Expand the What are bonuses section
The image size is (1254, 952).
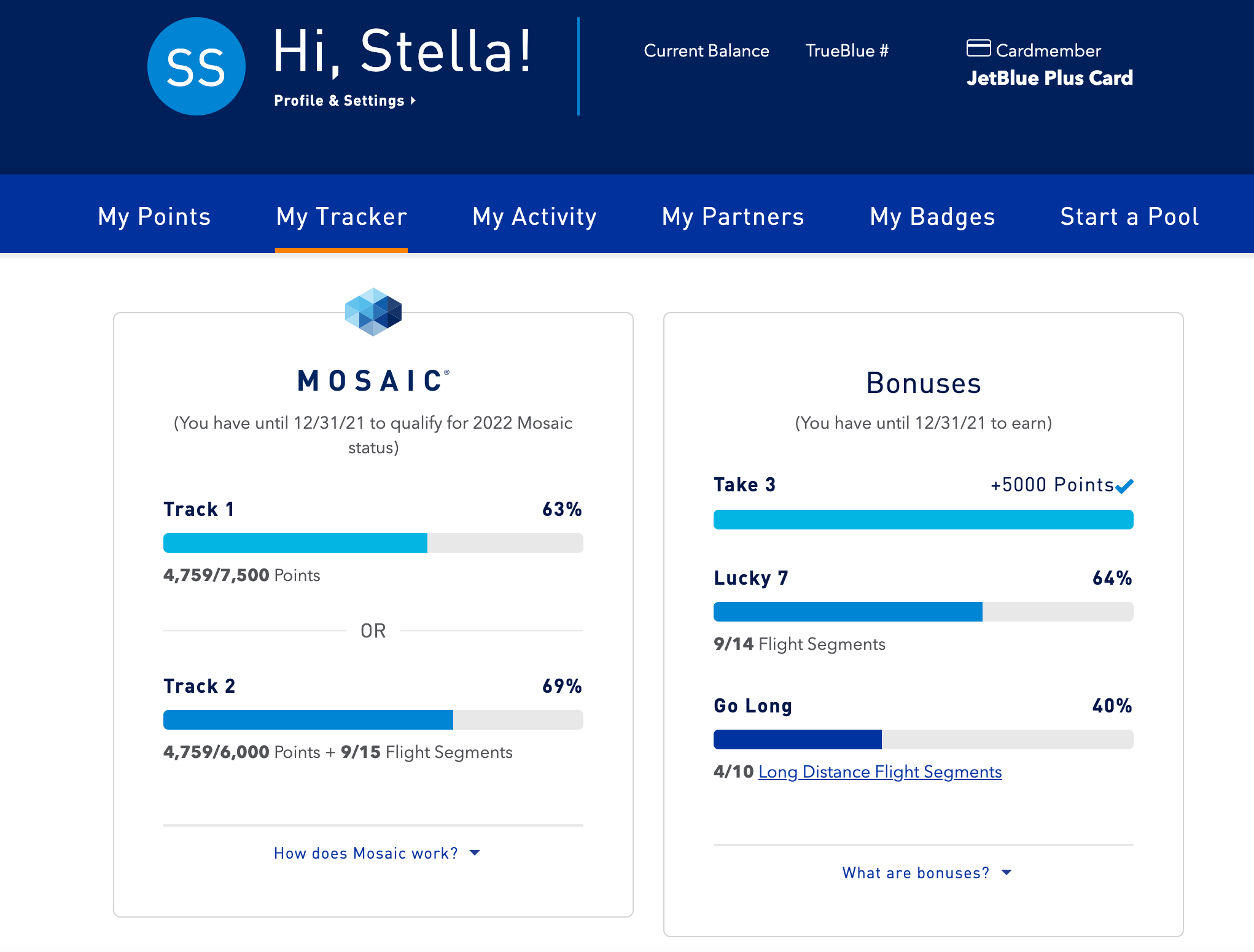pos(926,872)
